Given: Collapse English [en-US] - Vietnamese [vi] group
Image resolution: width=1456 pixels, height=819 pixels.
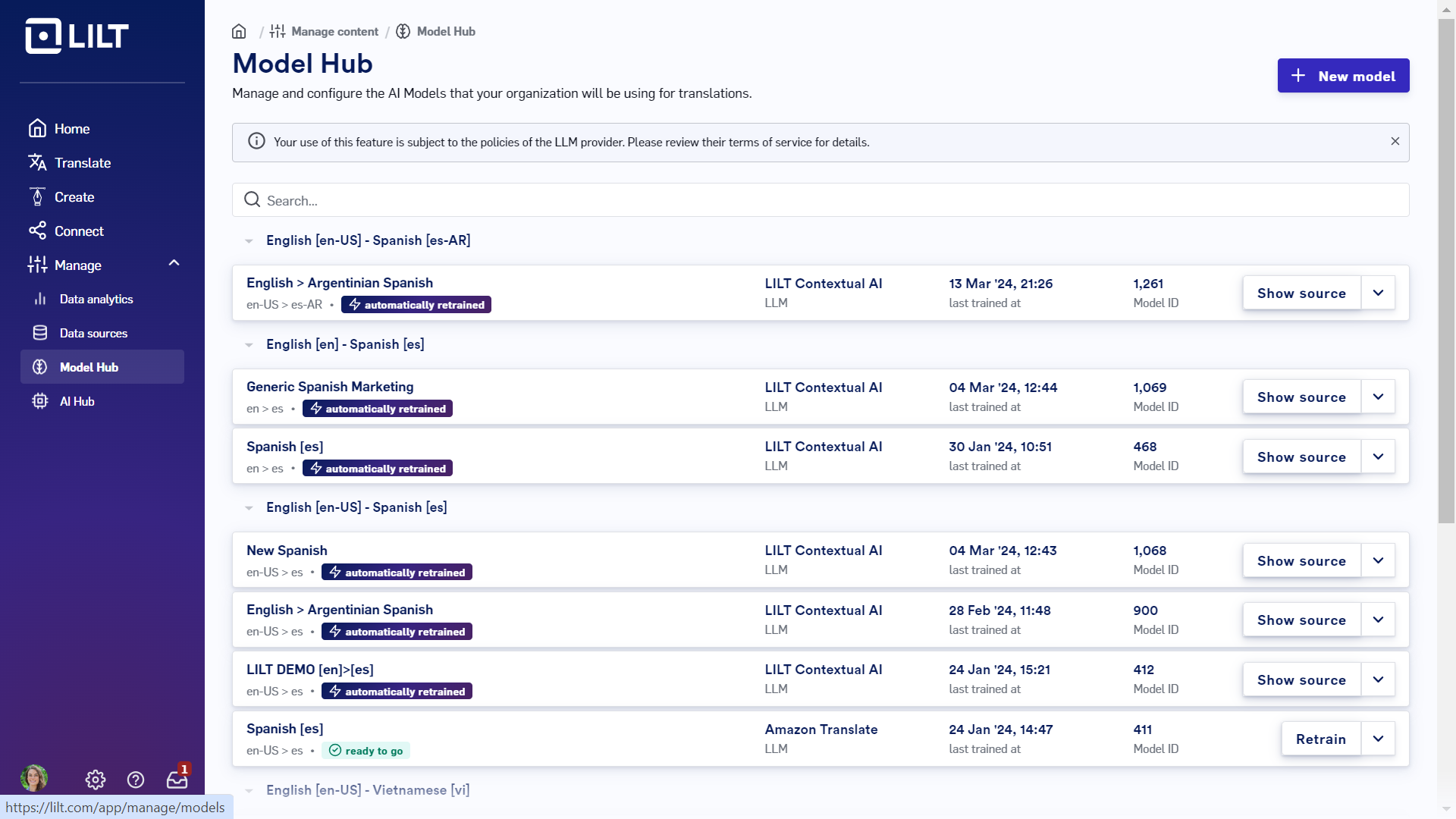Looking at the screenshot, I should [x=249, y=791].
